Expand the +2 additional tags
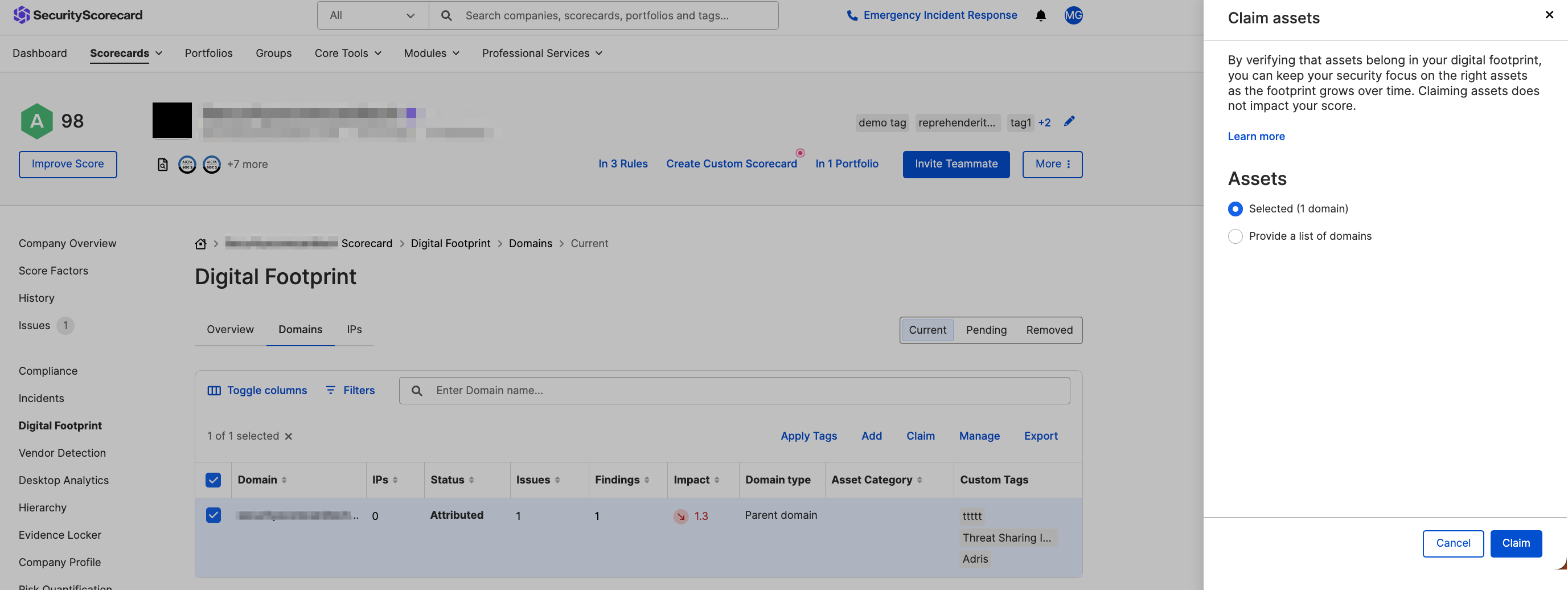The image size is (1568, 590). [x=1044, y=123]
